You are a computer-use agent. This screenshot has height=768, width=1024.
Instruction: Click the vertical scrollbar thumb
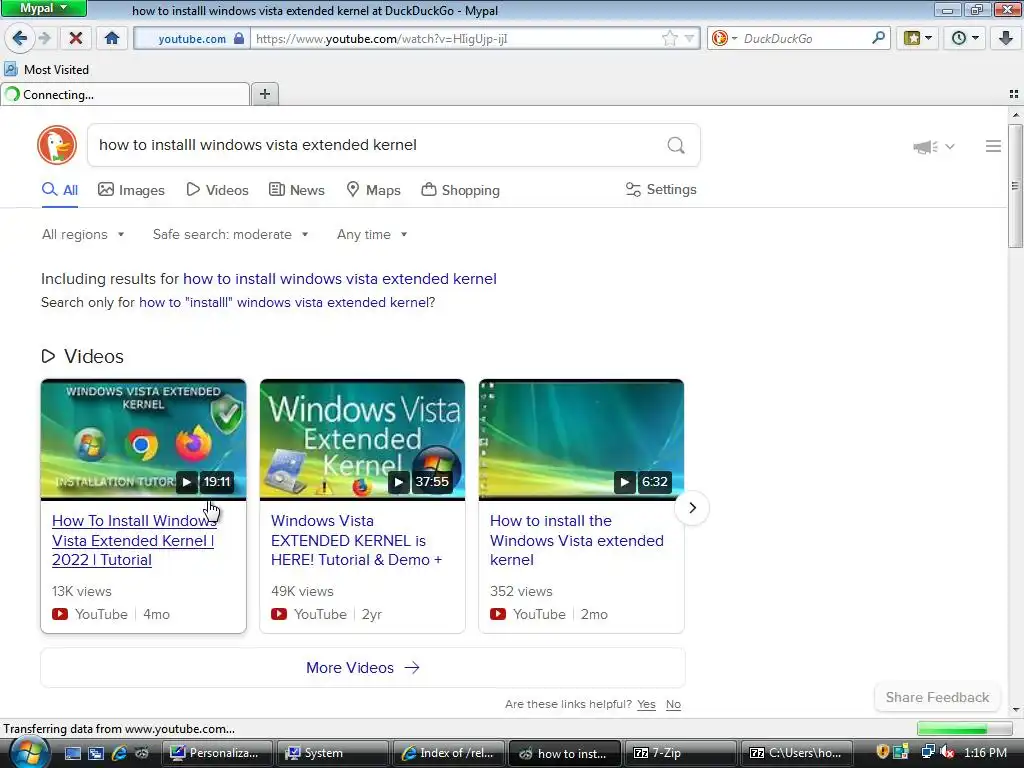(1016, 185)
